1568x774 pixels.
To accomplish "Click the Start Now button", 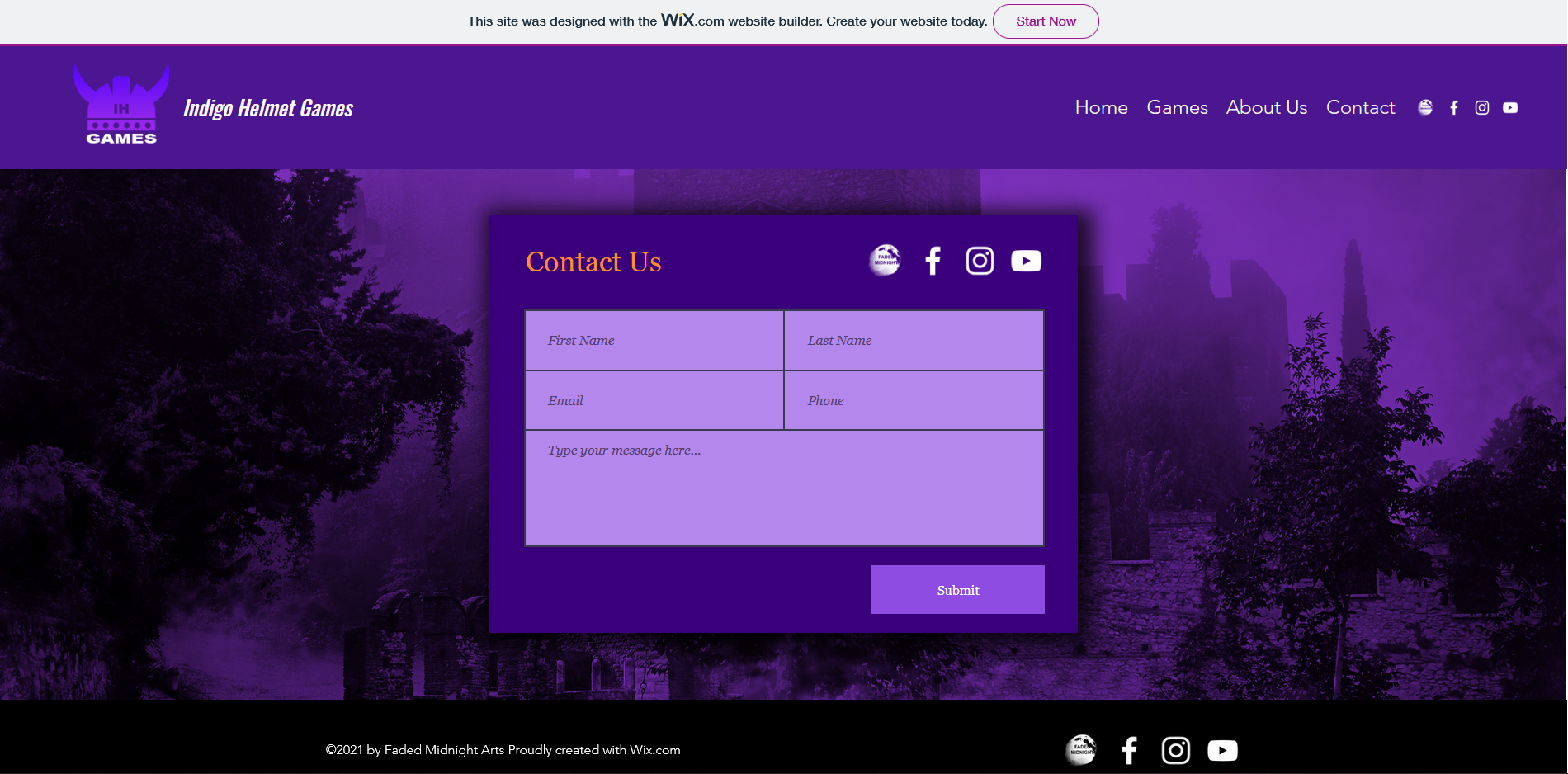I will pyautogui.click(x=1046, y=21).
